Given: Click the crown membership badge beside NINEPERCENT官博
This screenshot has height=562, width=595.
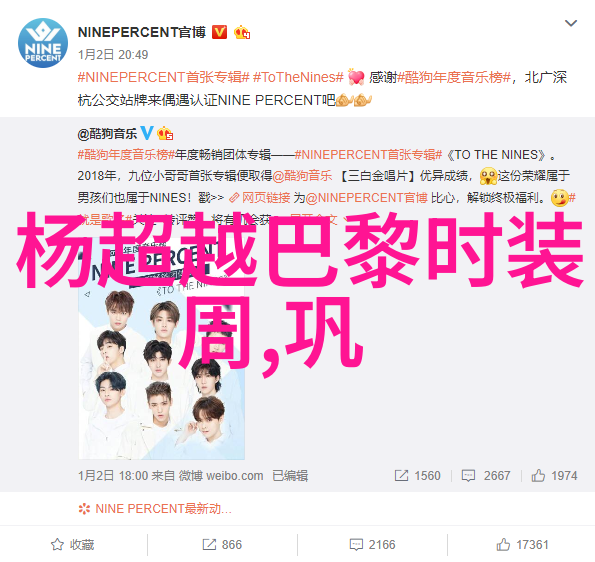Looking at the screenshot, I should coord(242,33).
